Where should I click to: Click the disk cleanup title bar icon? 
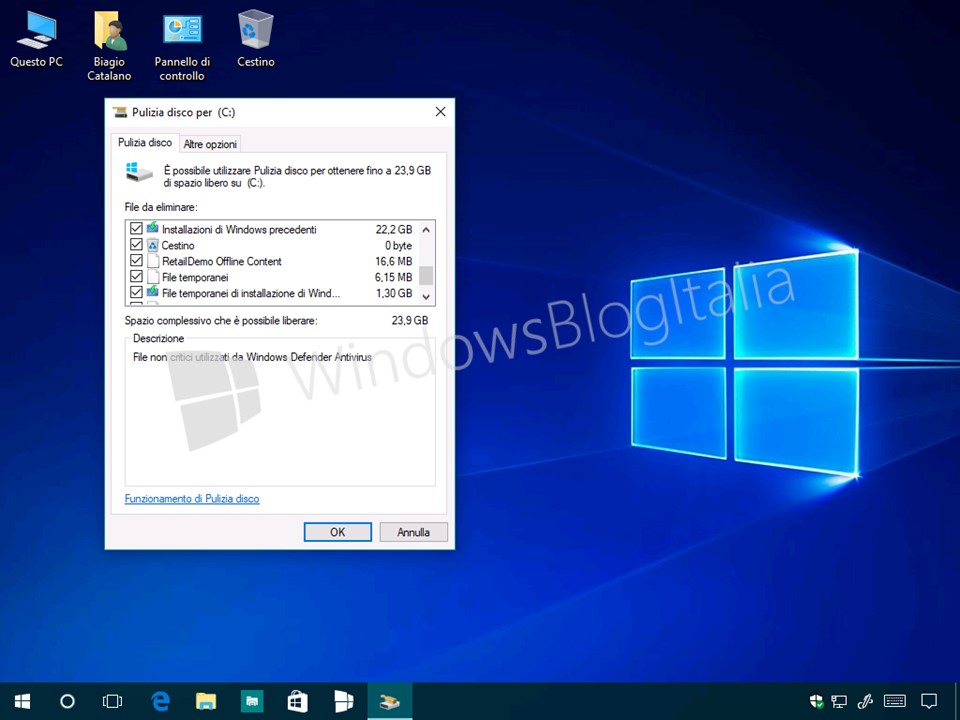120,112
